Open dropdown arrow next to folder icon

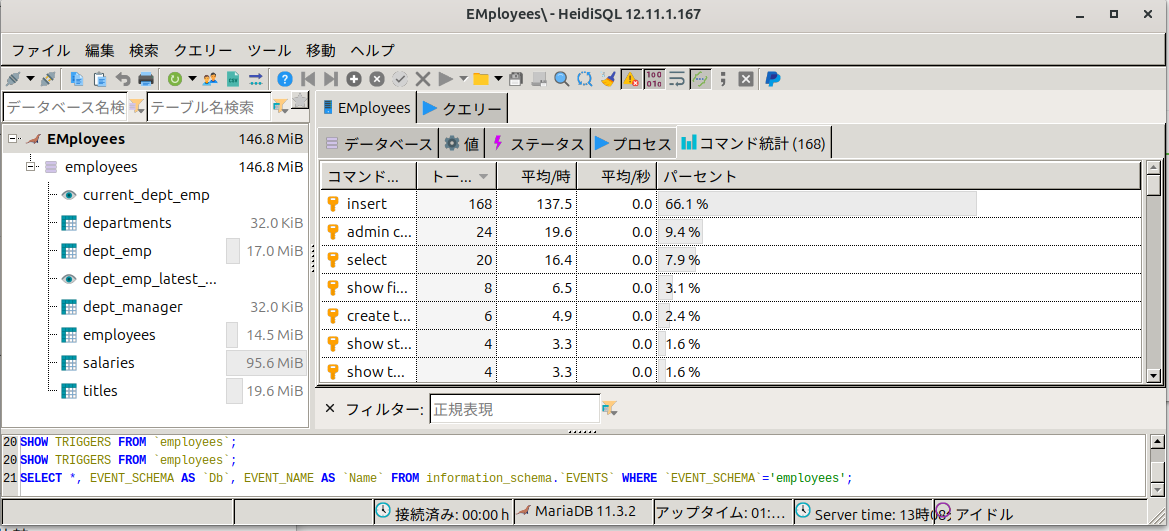498,78
